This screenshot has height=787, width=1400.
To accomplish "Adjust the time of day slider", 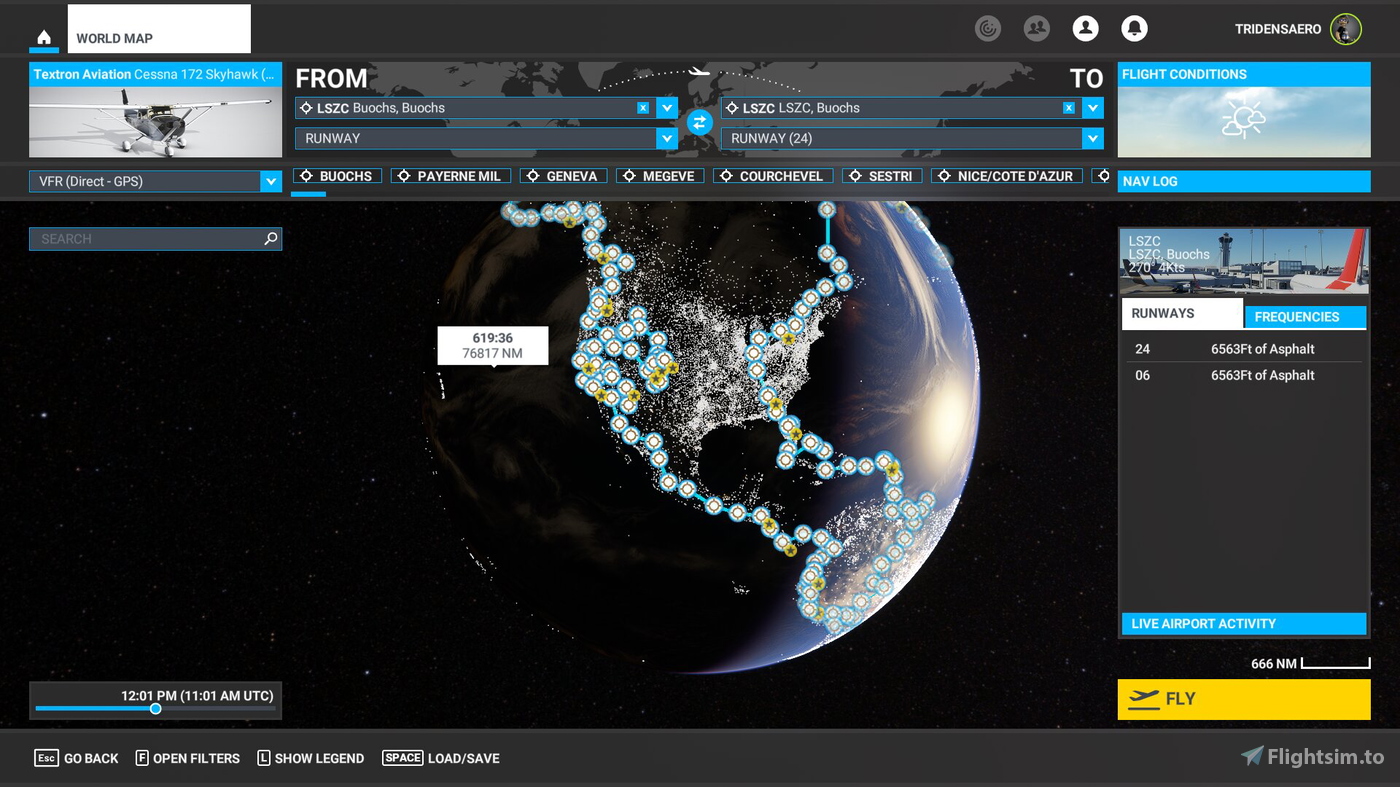I will tap(155, 708).
